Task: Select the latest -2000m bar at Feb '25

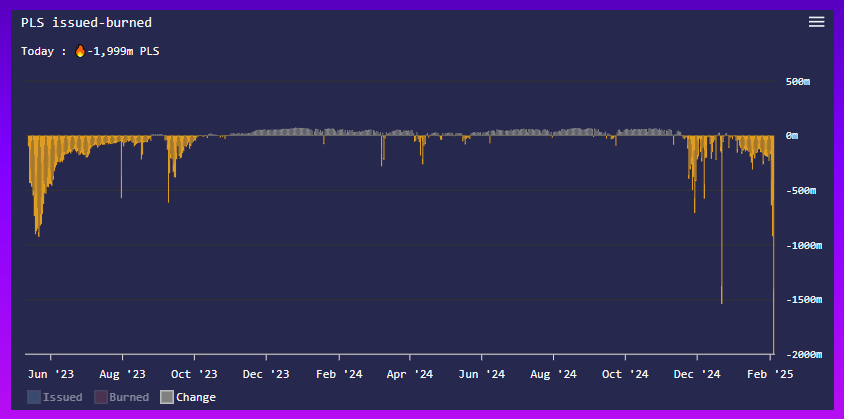Action: (x=773, y=245)
